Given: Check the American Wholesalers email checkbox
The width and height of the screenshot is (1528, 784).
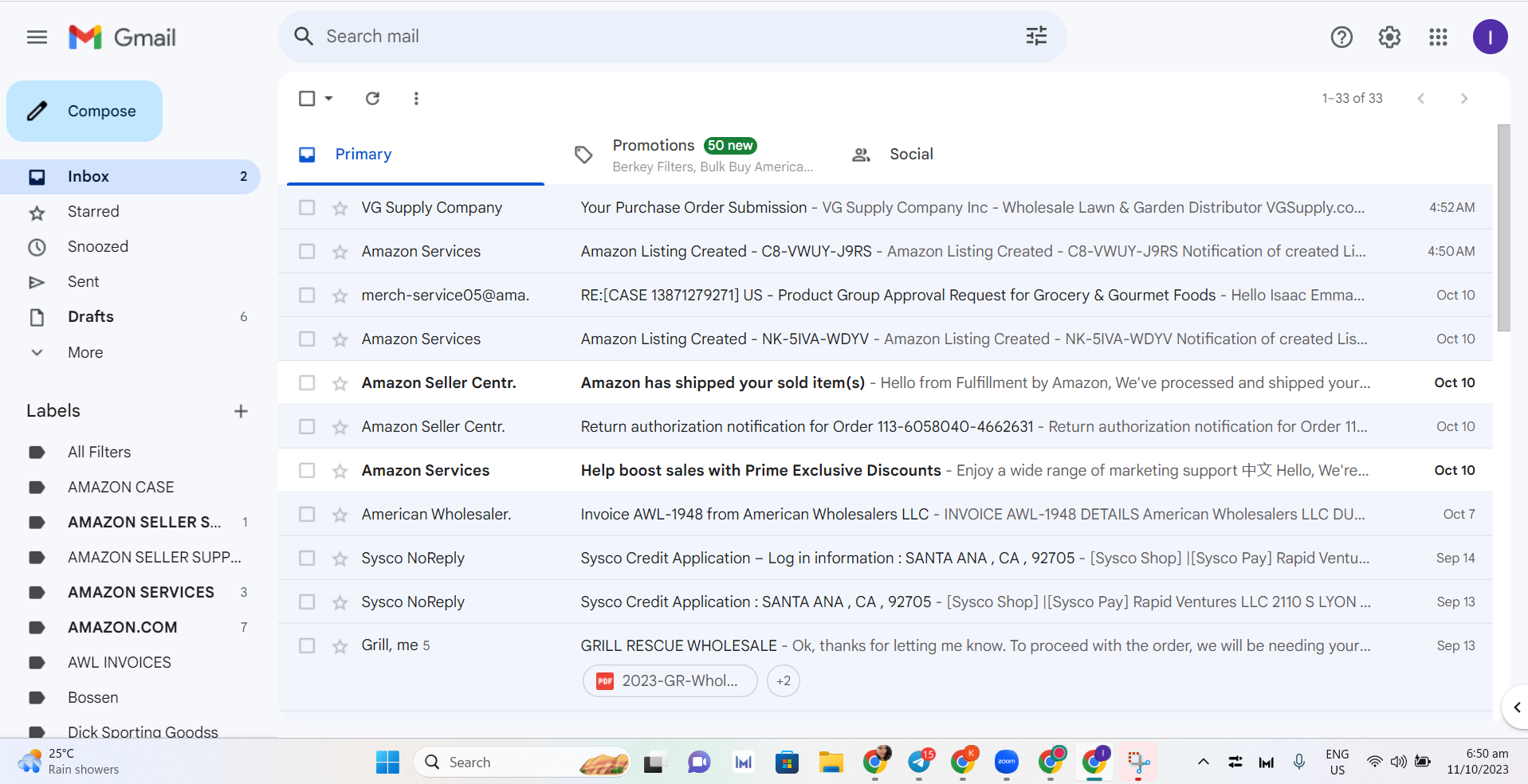Looking at the screenshot, I should point(307,514).
